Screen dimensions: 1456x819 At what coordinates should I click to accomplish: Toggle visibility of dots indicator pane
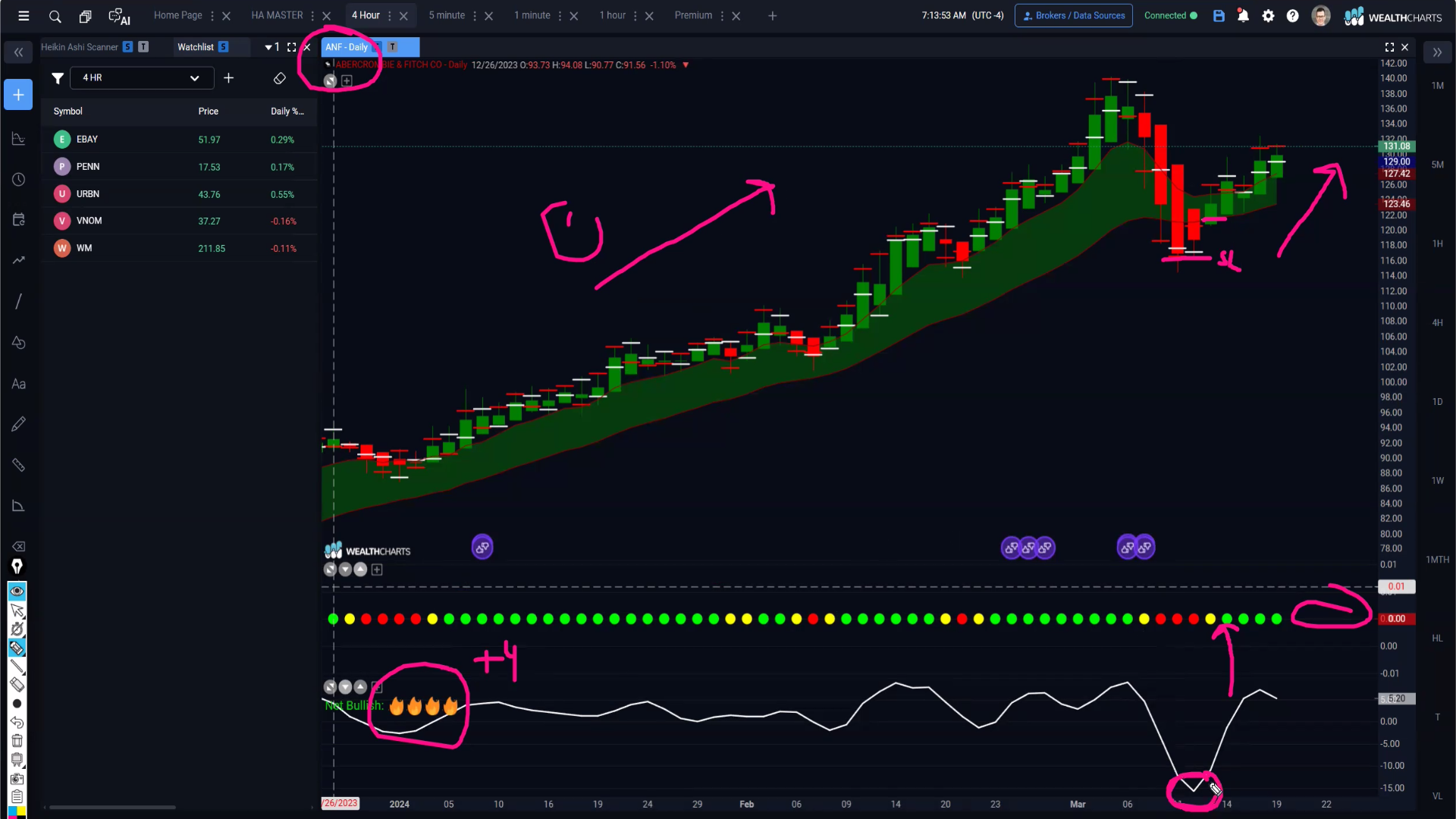[330, 570]
